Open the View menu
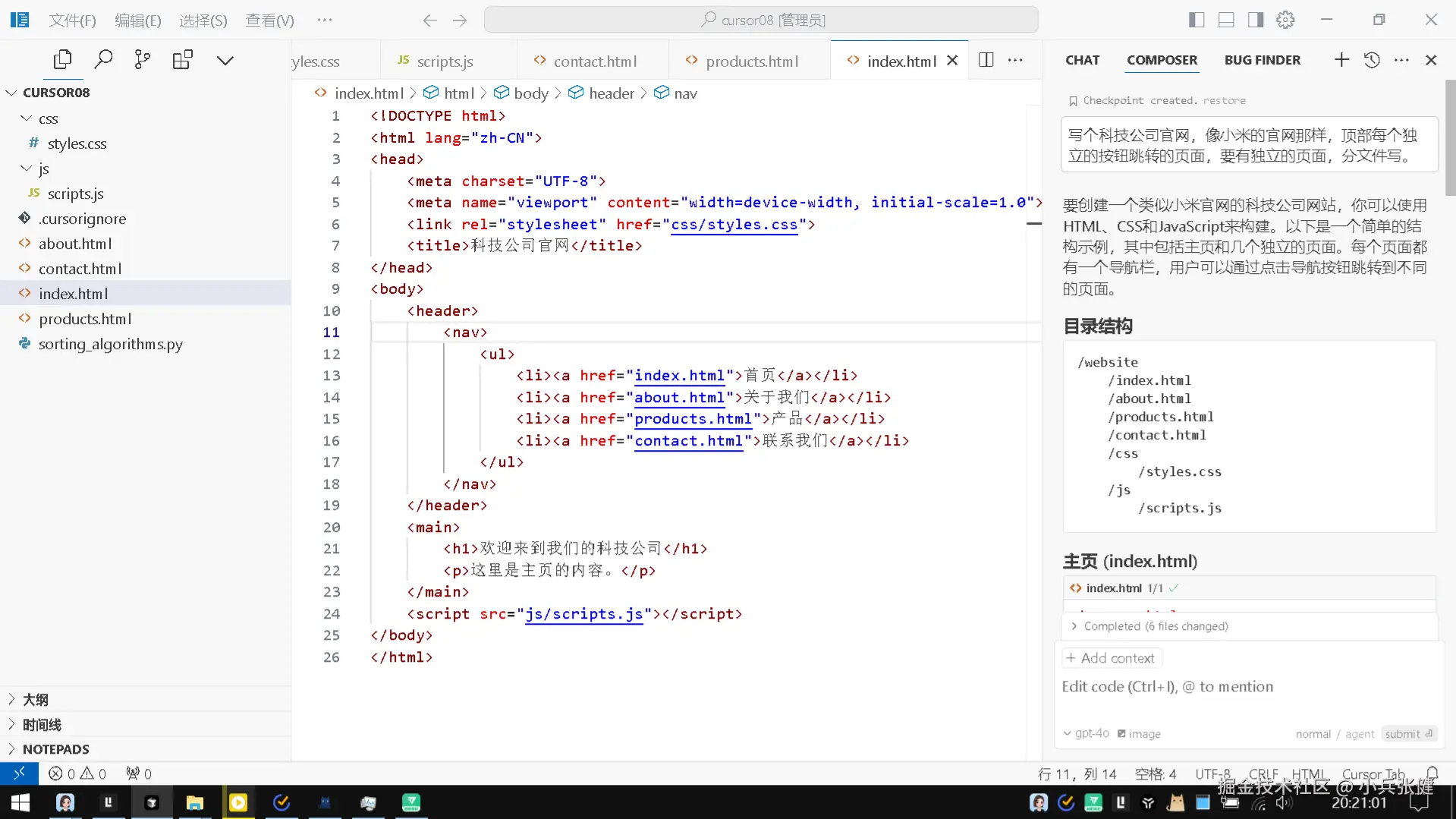 (x=269, y=20)
